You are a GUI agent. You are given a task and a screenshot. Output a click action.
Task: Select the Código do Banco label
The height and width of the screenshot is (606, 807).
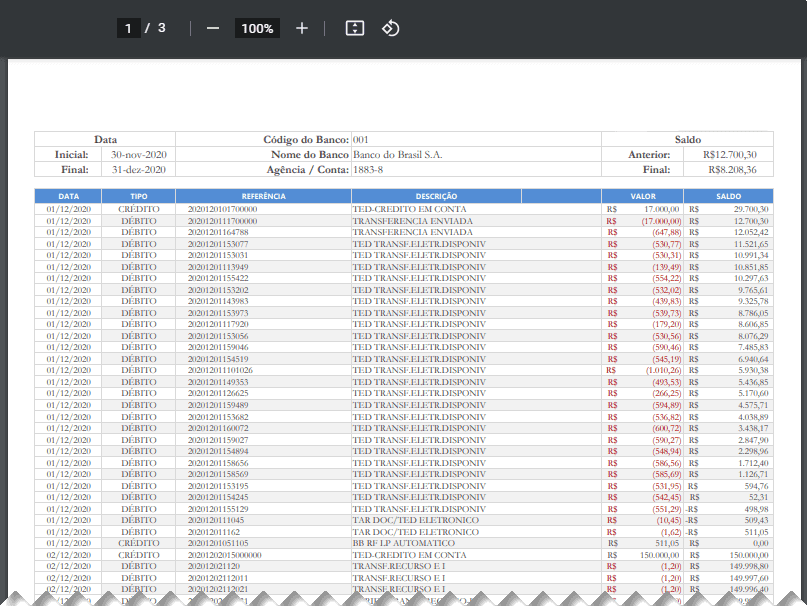[306, 140]
